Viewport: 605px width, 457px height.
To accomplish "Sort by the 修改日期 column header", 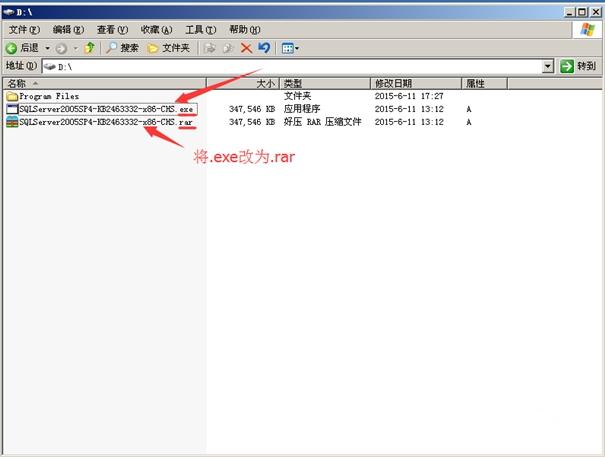I will click(x=416, y=83).
